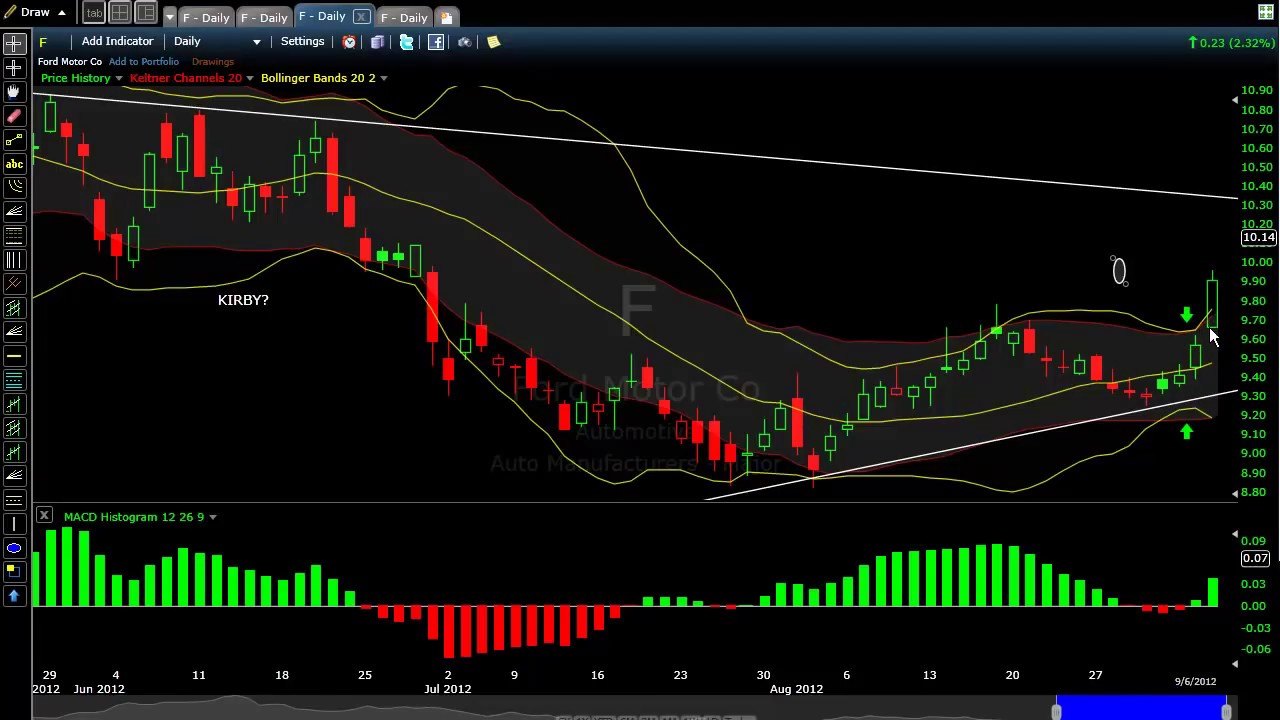Screen dimensions: 1280x720
Task: Click the 10.14 price axis label
Action: pos(1259,237)
